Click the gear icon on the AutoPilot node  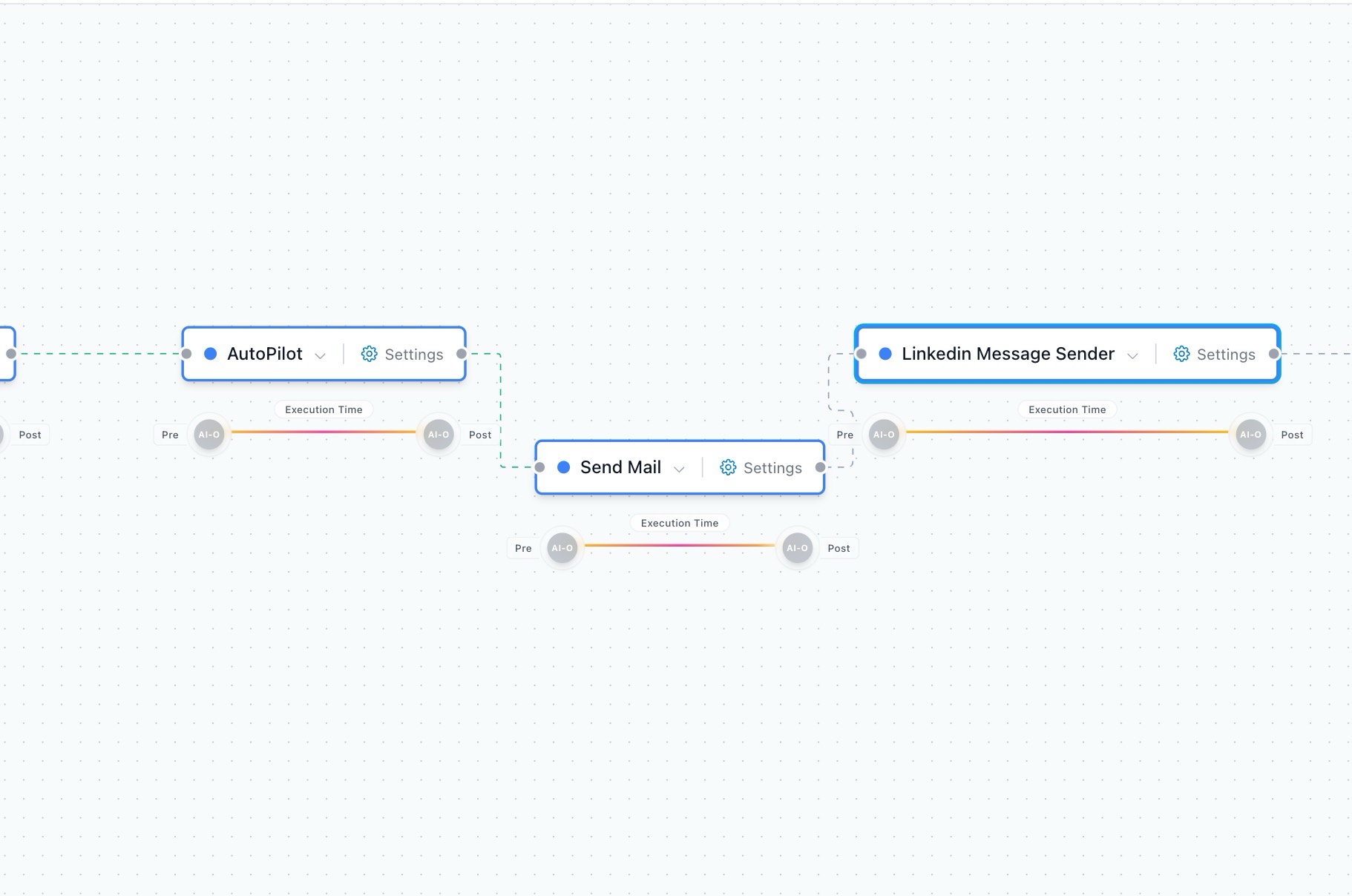tap(369, 354)
